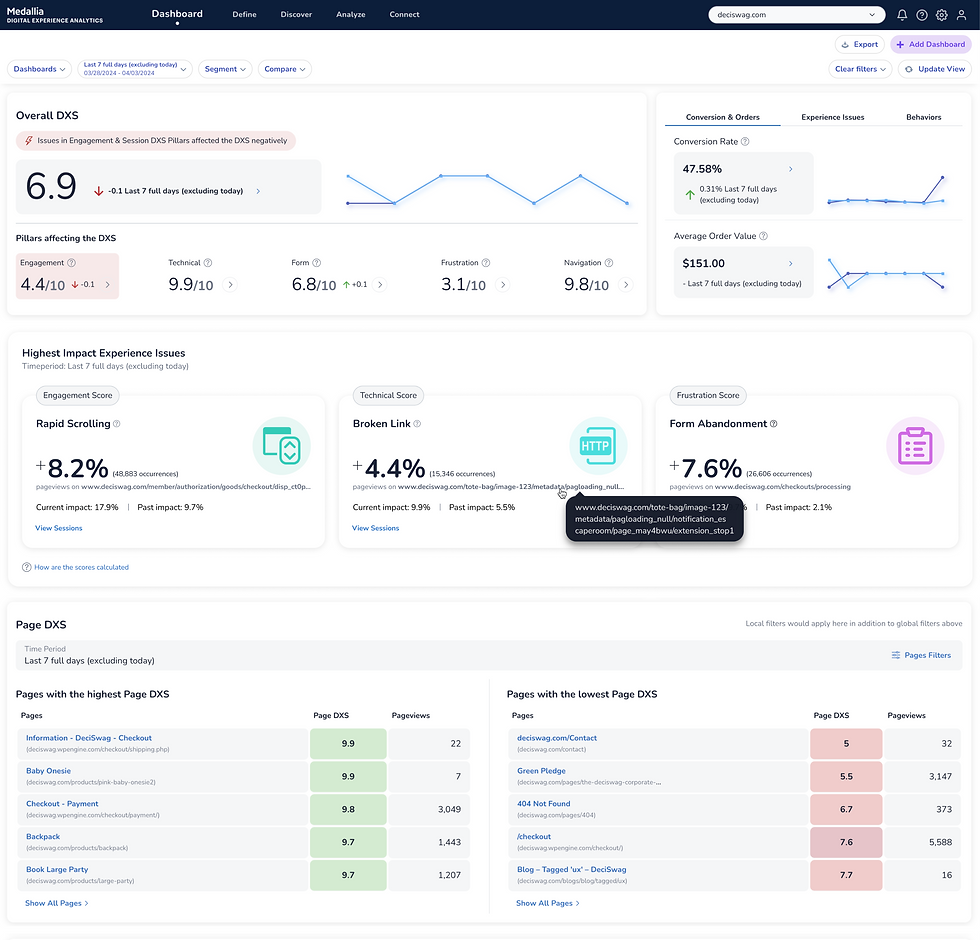Click the Frustration pillar info icon
This screenshot has width=980, height=940.
coord(486,263)
